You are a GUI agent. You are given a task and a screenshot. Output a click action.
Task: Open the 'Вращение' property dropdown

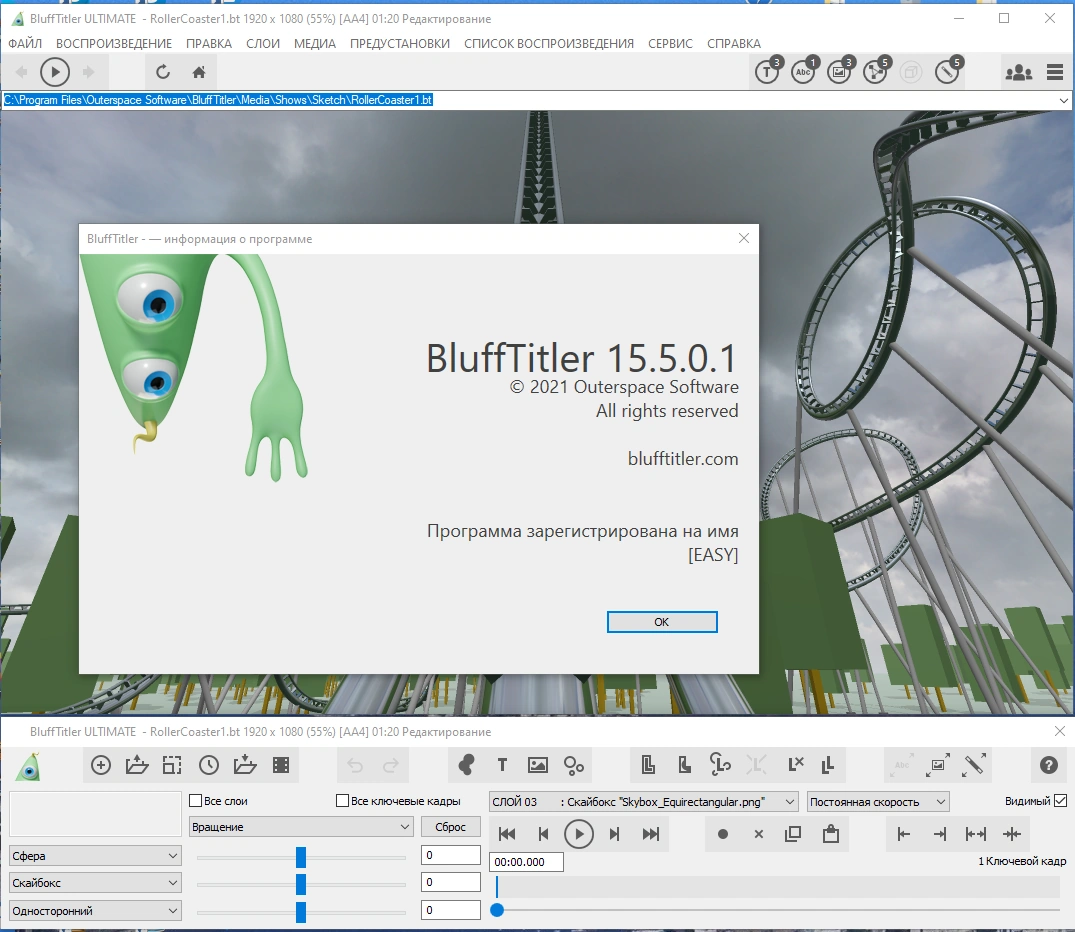point(300,827)
